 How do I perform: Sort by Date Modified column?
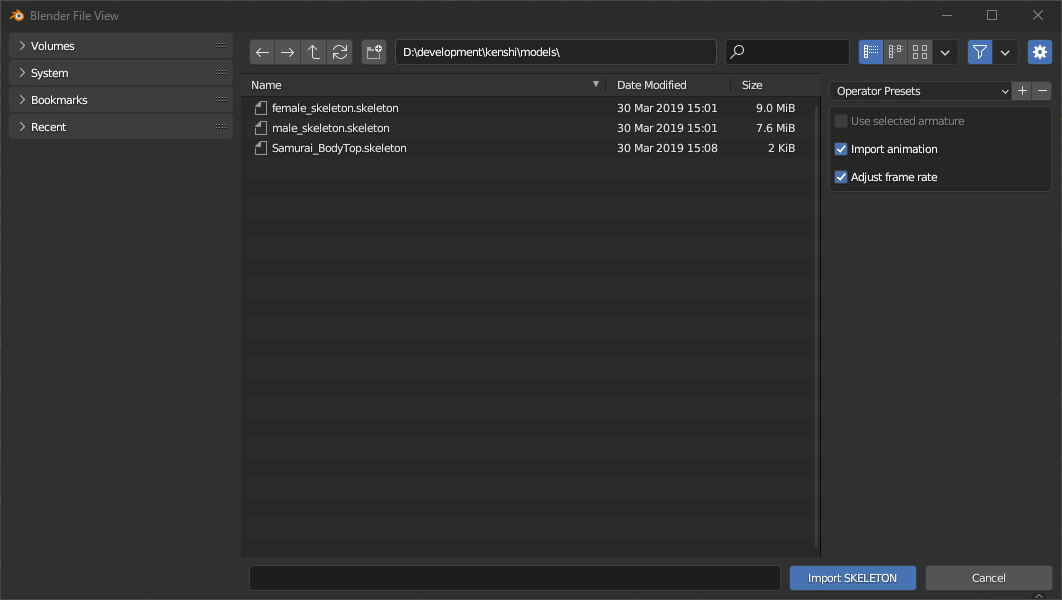pos(668,85)
